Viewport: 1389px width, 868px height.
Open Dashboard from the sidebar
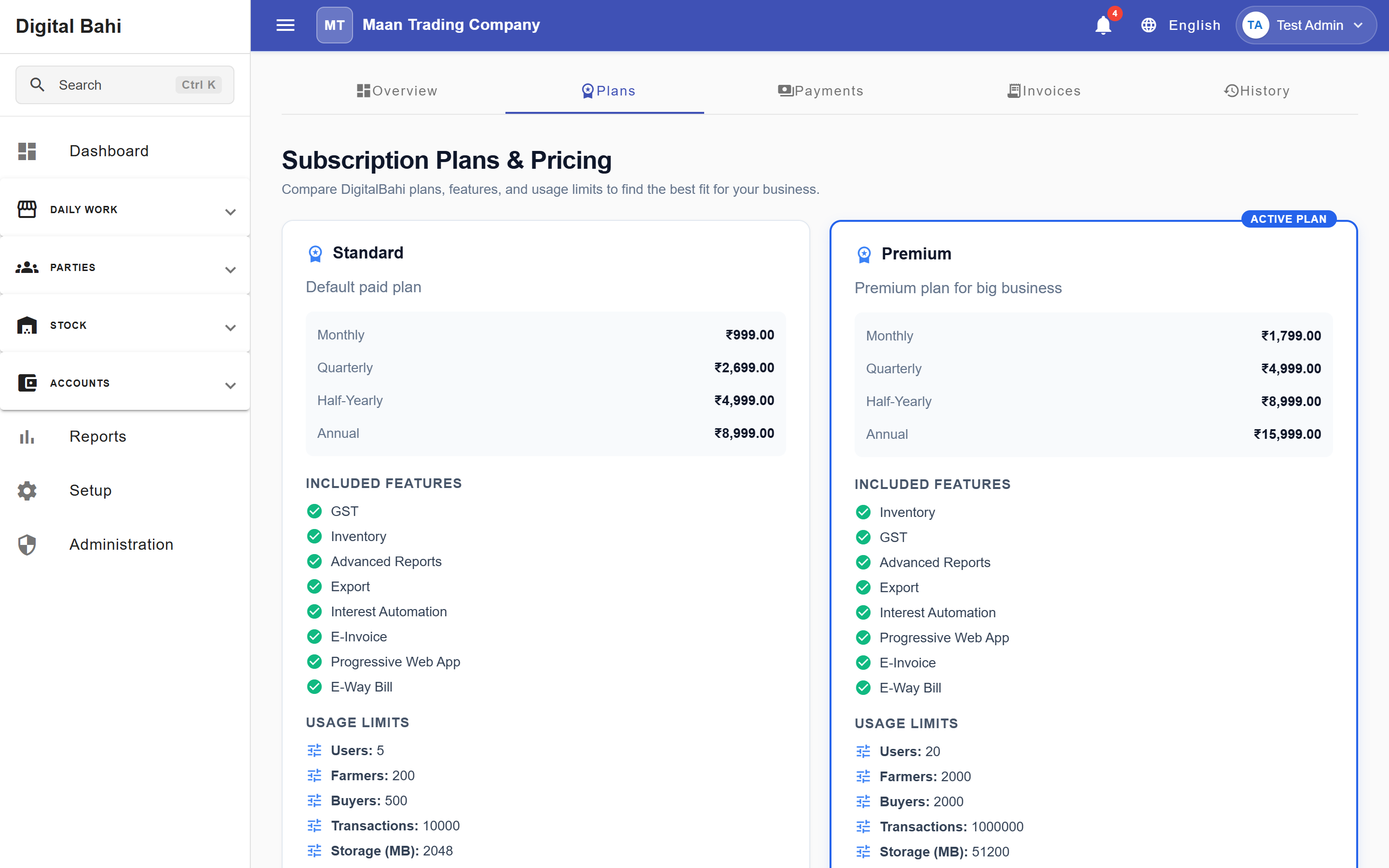click(x=125, y=151)
